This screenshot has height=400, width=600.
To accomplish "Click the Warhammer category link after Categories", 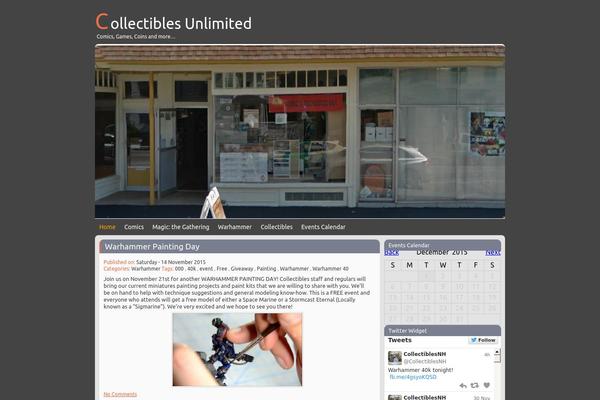I will pyautogui.click(x=145, y=269).
